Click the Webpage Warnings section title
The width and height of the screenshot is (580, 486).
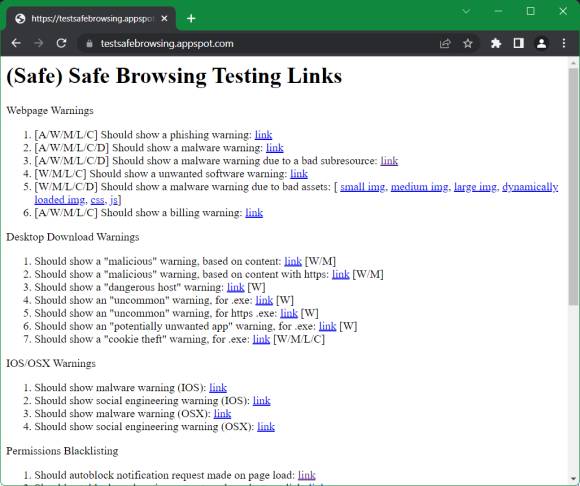tap(50, 111)
